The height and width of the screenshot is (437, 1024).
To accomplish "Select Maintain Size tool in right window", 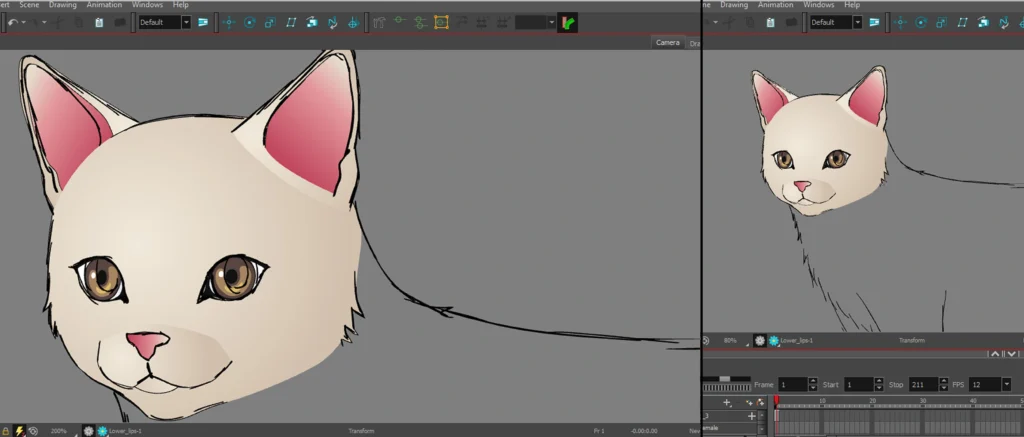I will pyautogui.click(x=984, y=22).
